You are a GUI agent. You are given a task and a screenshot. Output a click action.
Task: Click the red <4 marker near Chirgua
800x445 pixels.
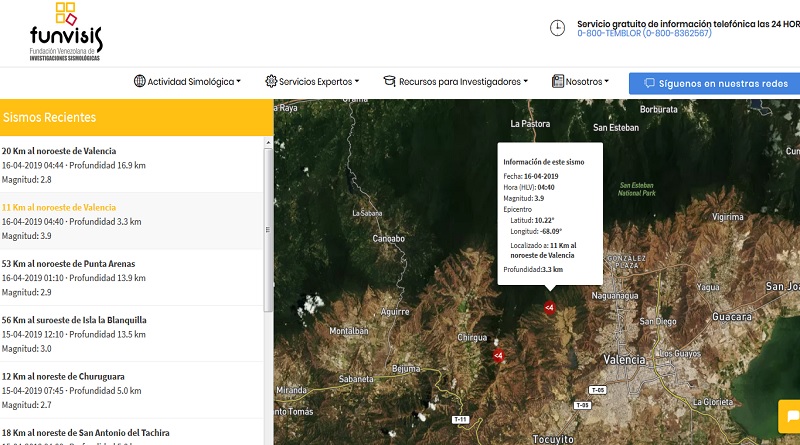coord(498,355)
